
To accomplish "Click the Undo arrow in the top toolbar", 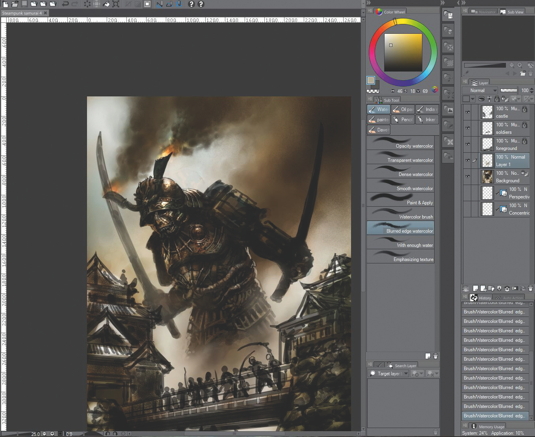I will pyautogui.click(x=66, y=4).
